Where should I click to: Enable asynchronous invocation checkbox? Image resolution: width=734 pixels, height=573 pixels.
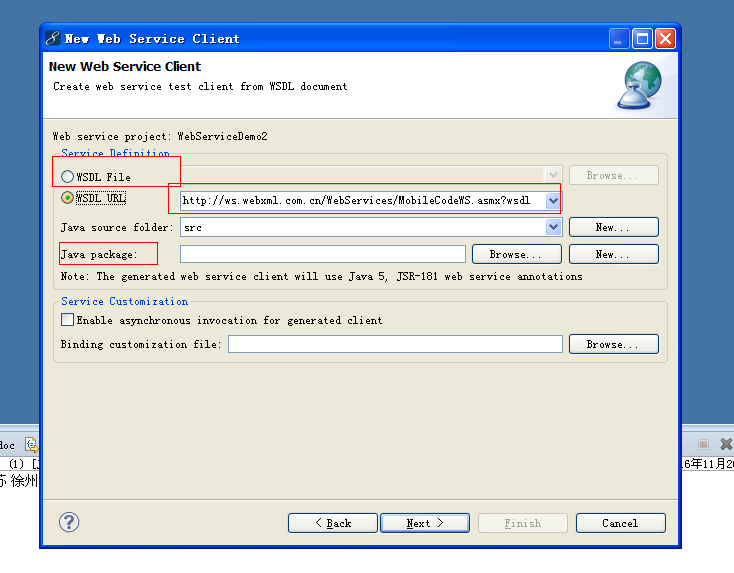pyautogui.click(x=67, y=320)
